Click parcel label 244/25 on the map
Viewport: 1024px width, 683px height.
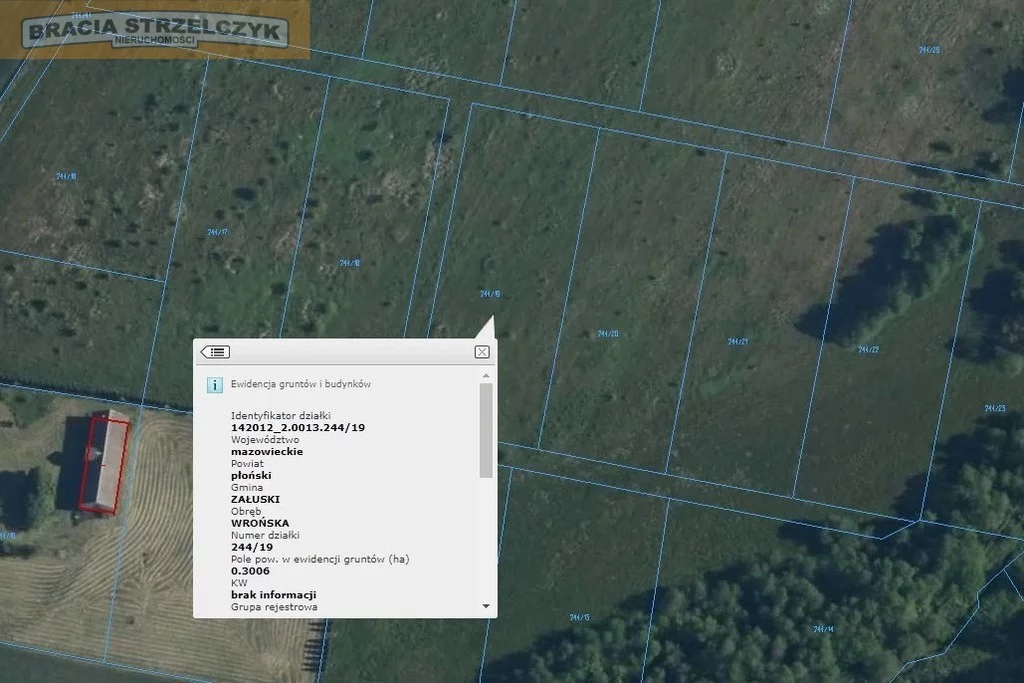coord(929,49)
